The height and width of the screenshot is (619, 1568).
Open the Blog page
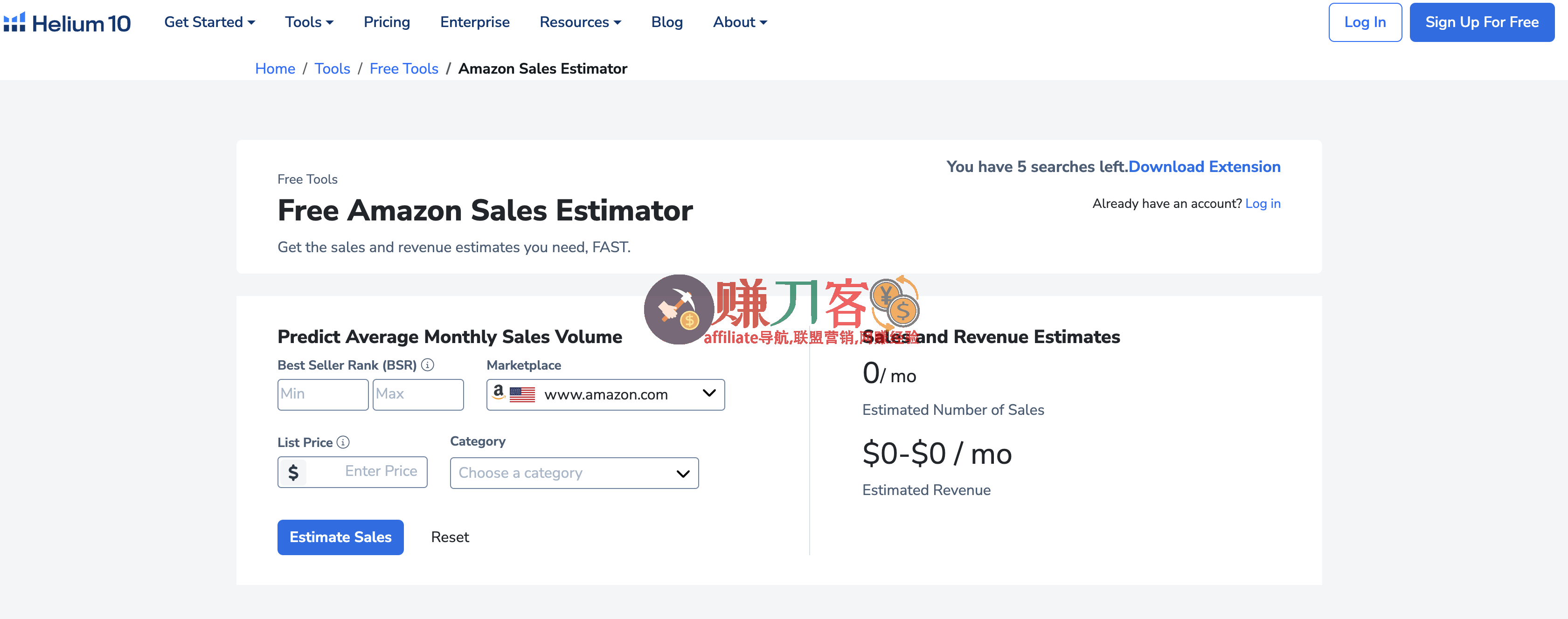[666, 22]
